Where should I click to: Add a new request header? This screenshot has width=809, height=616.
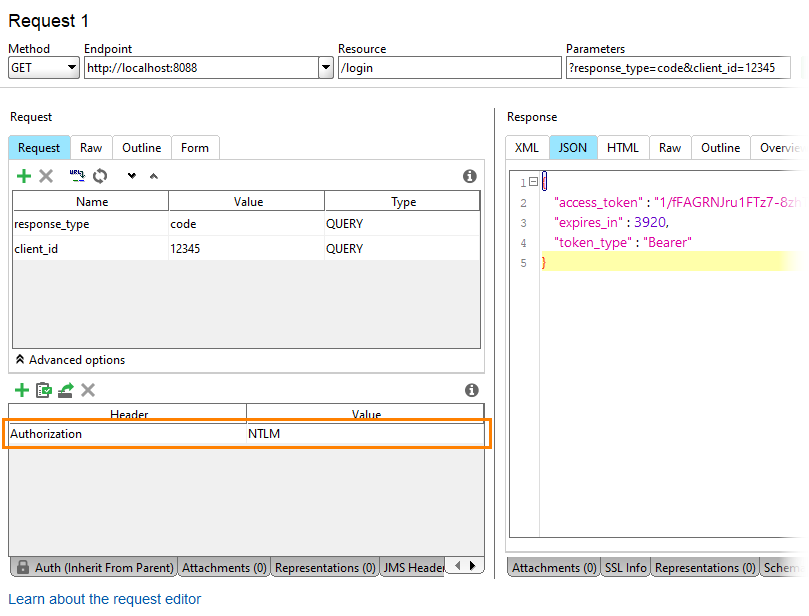[21, 390]
